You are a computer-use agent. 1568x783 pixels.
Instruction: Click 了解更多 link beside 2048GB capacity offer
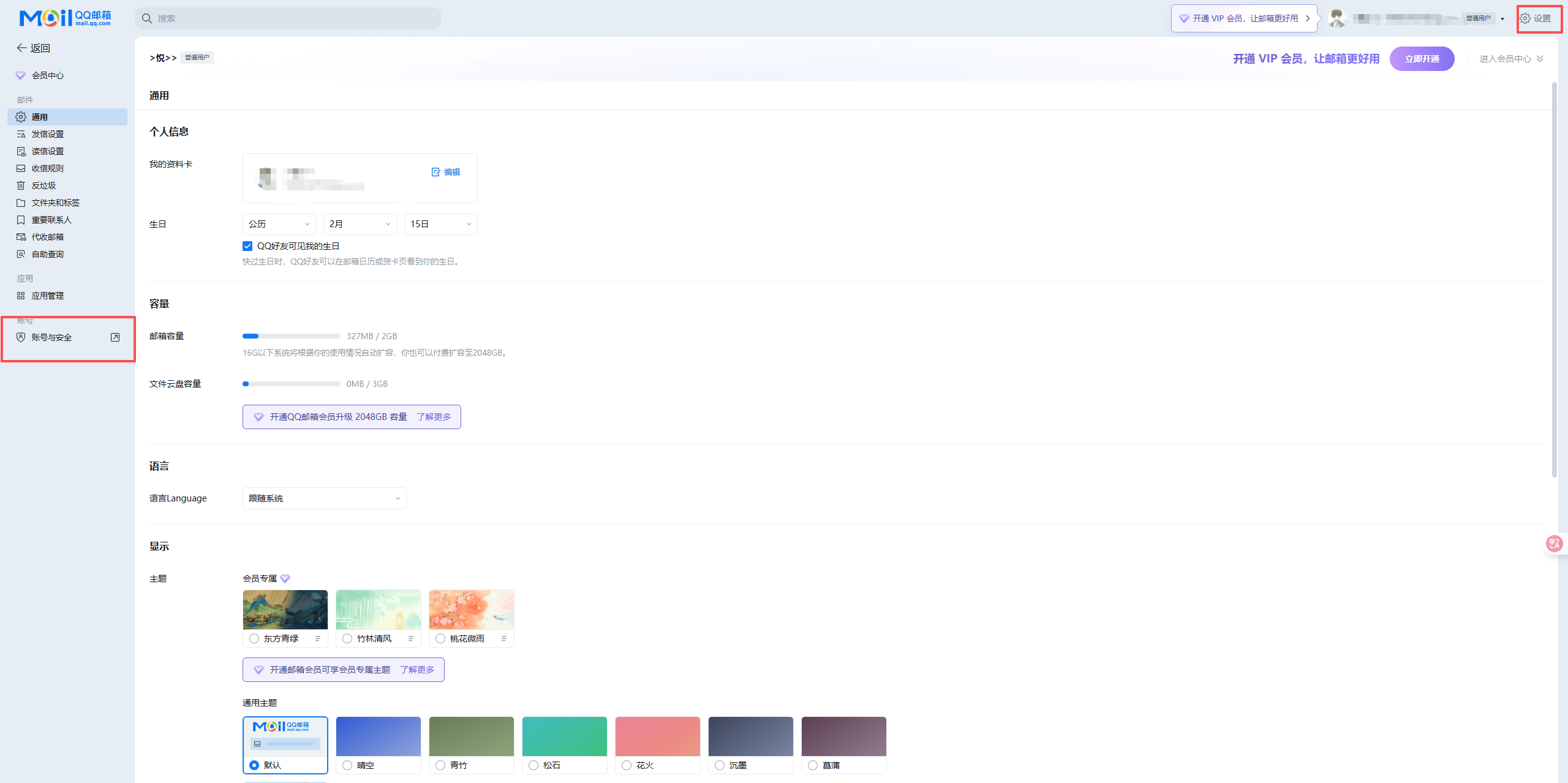point(434,417)
